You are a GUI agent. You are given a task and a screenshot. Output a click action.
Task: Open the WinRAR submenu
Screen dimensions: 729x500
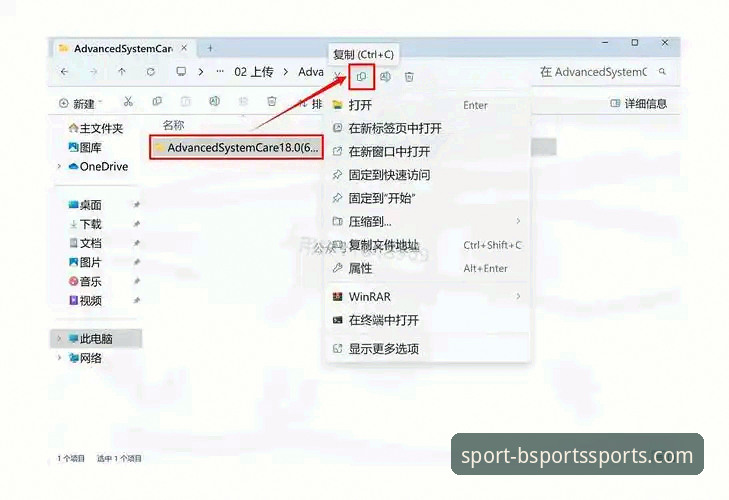pos(428,296)
